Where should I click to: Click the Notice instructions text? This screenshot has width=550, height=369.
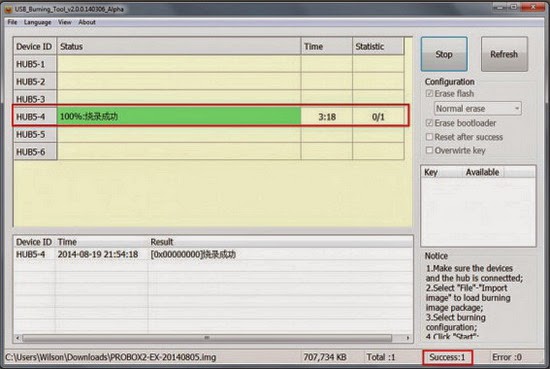tap(474, 302)
